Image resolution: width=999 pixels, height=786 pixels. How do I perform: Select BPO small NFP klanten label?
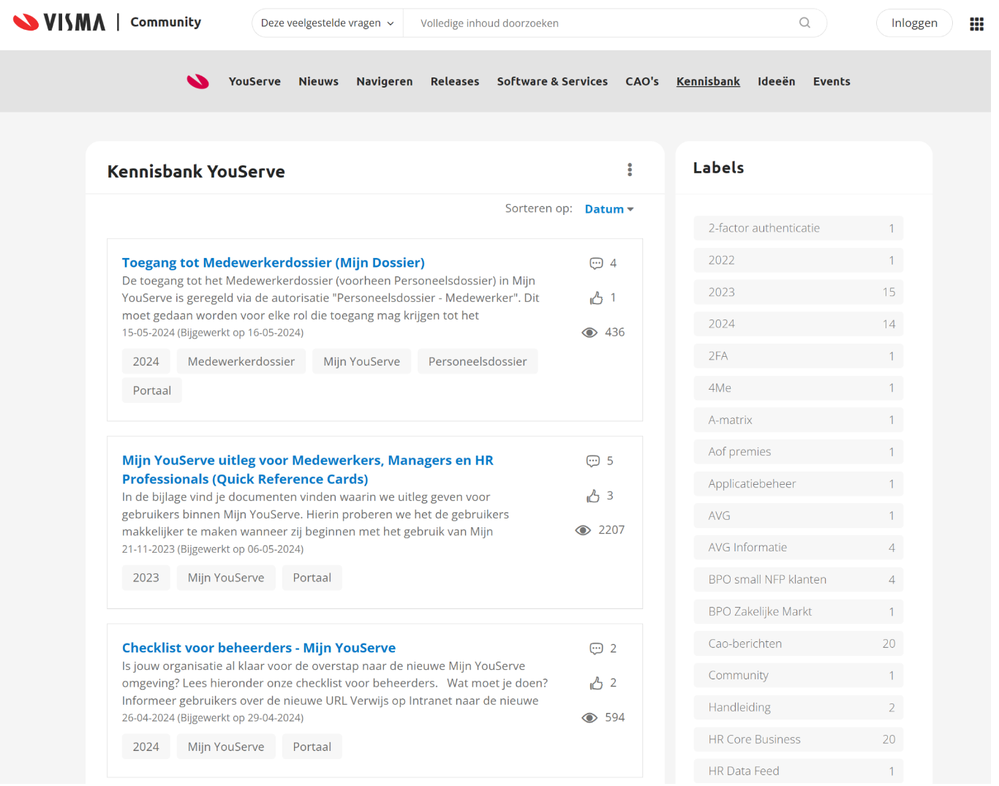[x=798, y=580]
